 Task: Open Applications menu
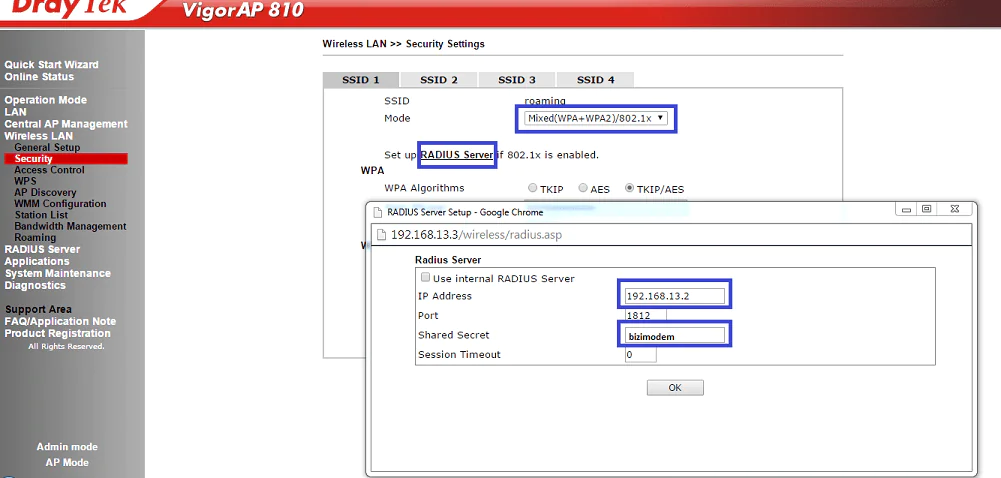(36, 262)
